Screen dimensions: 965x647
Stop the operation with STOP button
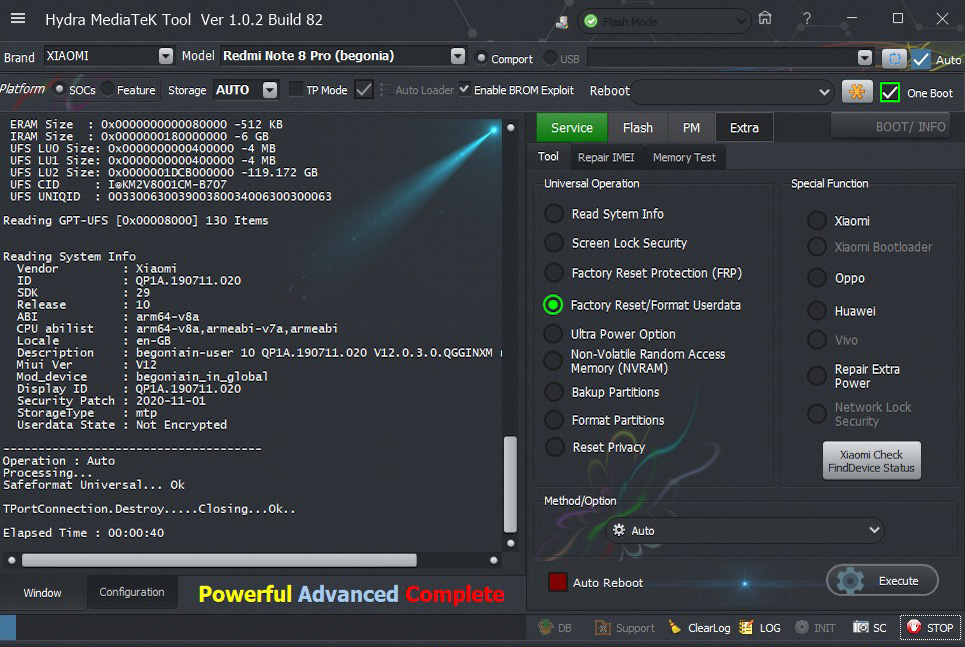(930, 627)
